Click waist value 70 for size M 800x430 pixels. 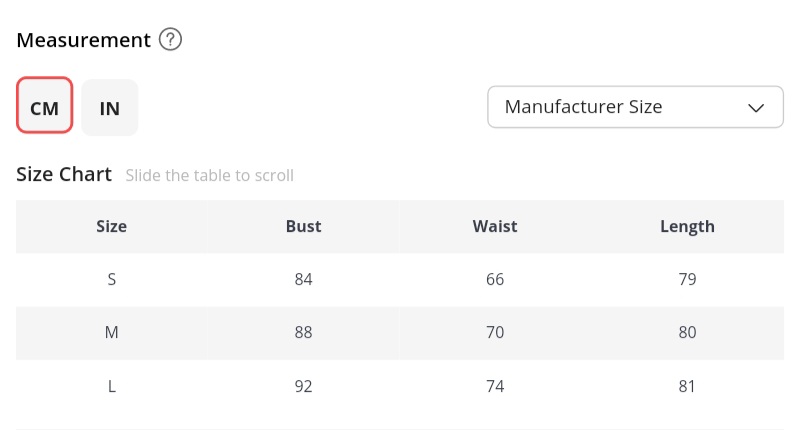coord(495,332)
